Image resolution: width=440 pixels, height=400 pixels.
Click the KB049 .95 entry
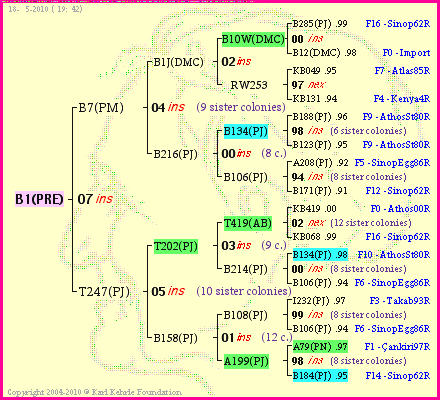(x=314, y=71)
